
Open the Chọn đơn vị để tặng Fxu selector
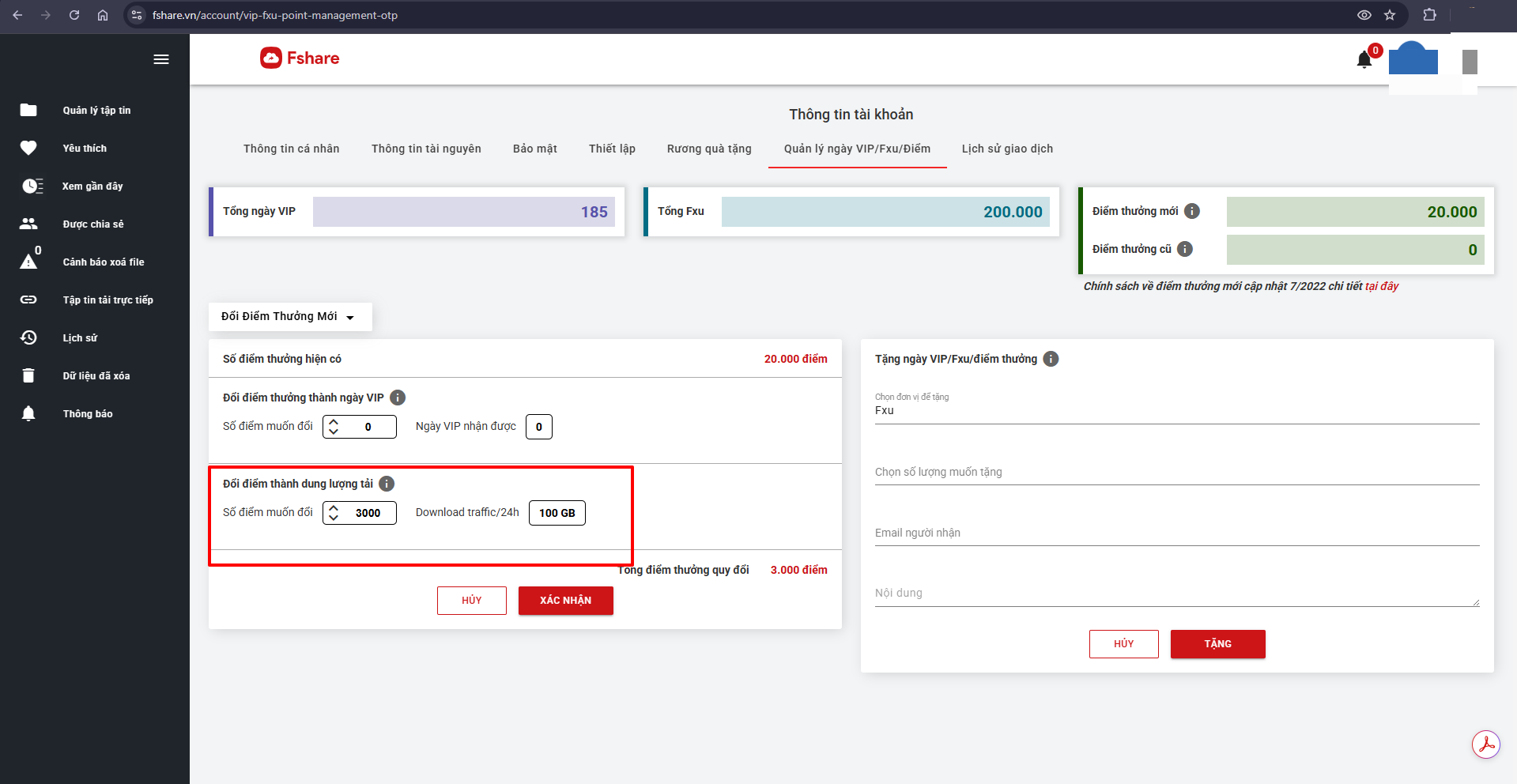(1176, 410)
